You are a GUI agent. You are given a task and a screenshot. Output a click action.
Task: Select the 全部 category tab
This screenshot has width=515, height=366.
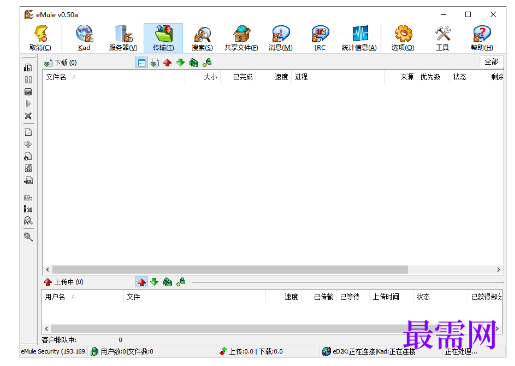[491, 62]
